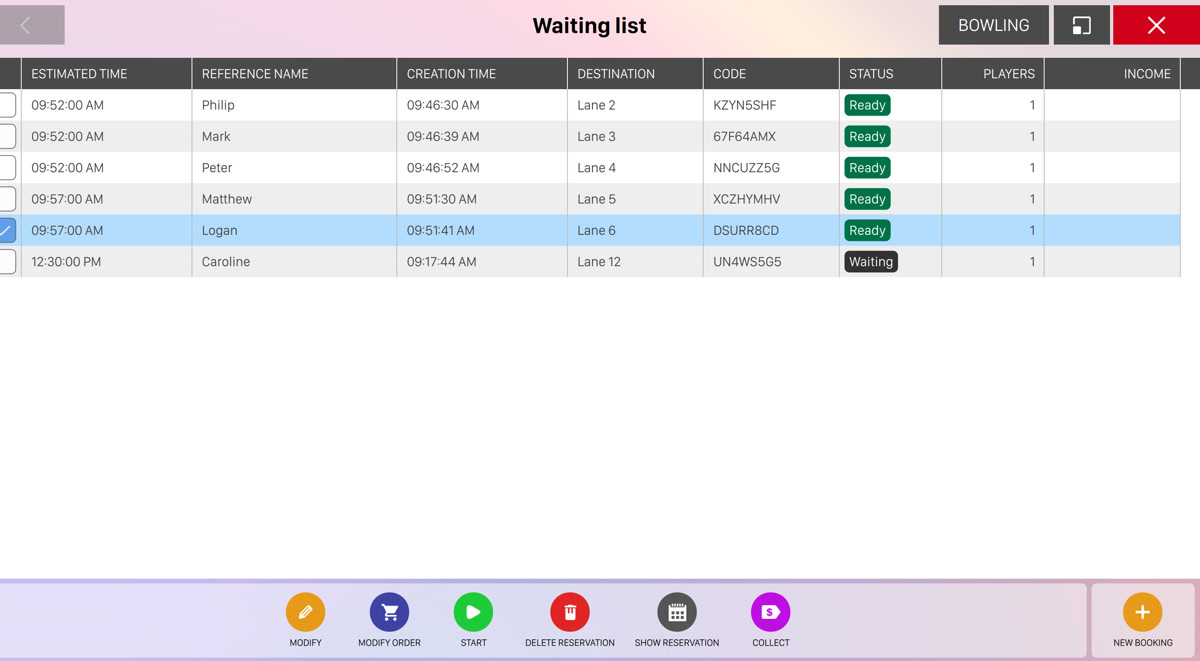Uncheck the selected Logan row checkbox
This screenshot has width=1200, height=661.
[x=8, y=230]
